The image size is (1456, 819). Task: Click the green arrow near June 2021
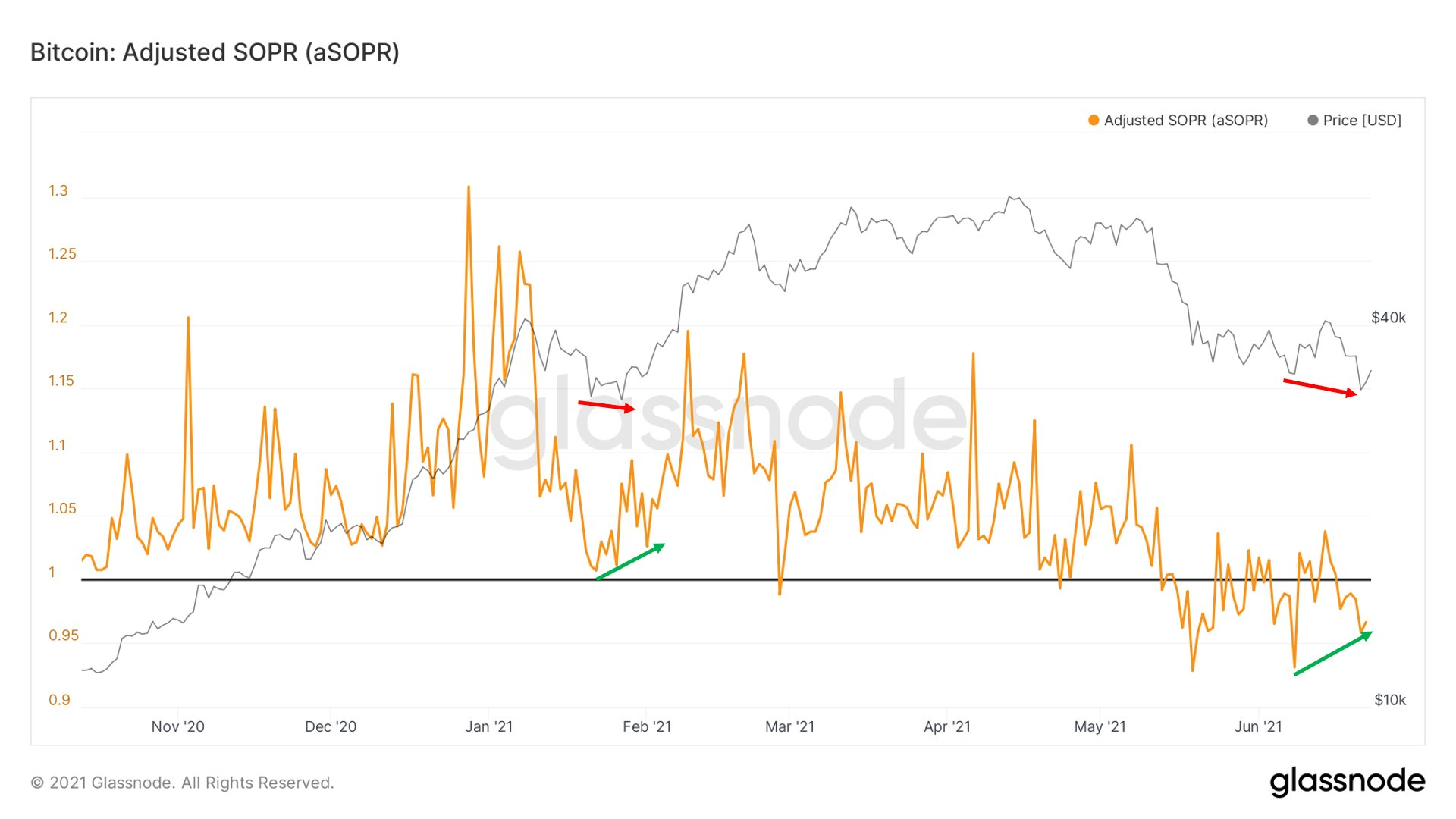(x=1332, y=654)
